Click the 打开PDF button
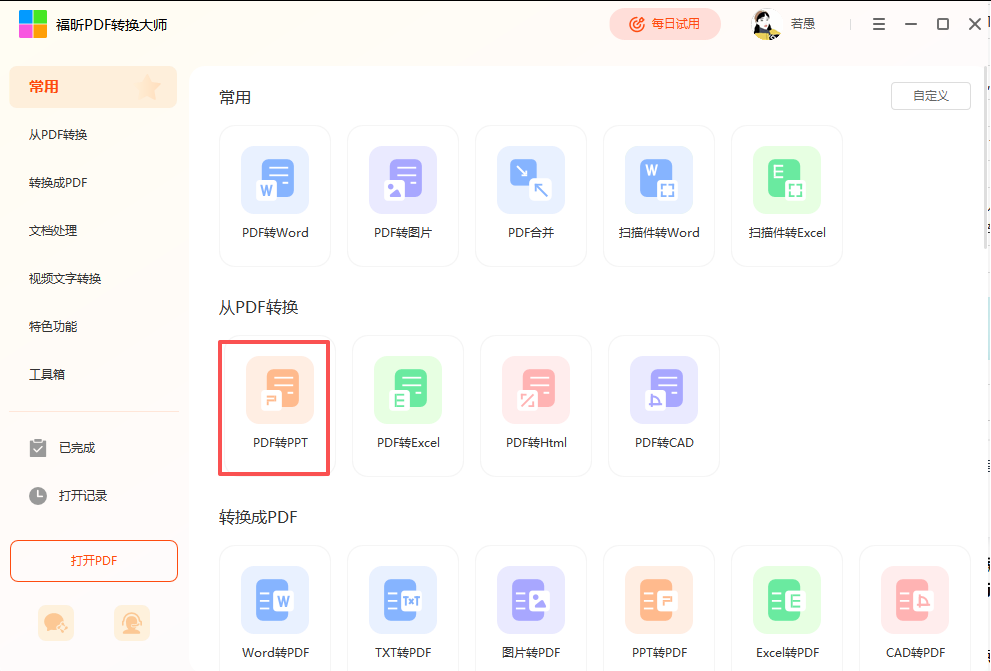Viewport: 991px width, 671px height. click(94, 560)
